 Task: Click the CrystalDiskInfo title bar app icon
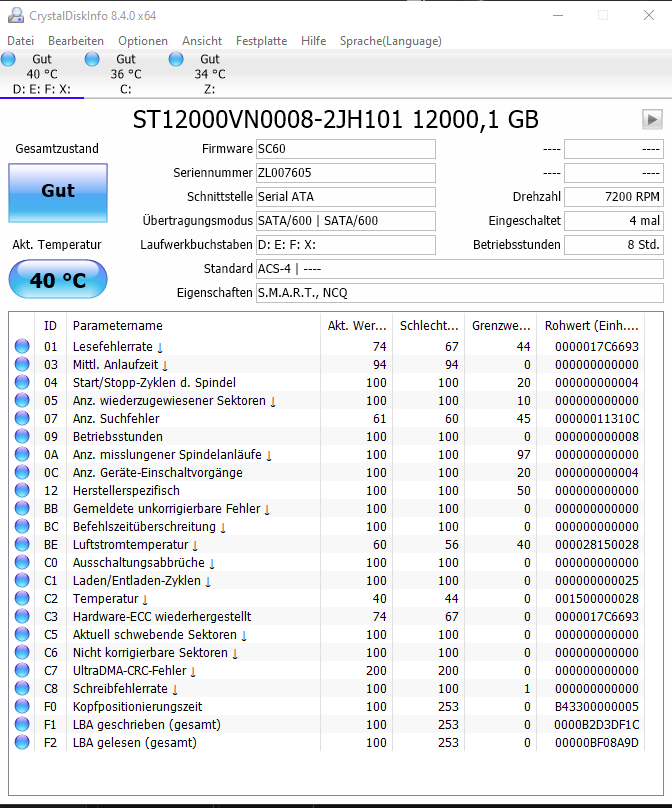pyautogui.click(x=16, y=15)
